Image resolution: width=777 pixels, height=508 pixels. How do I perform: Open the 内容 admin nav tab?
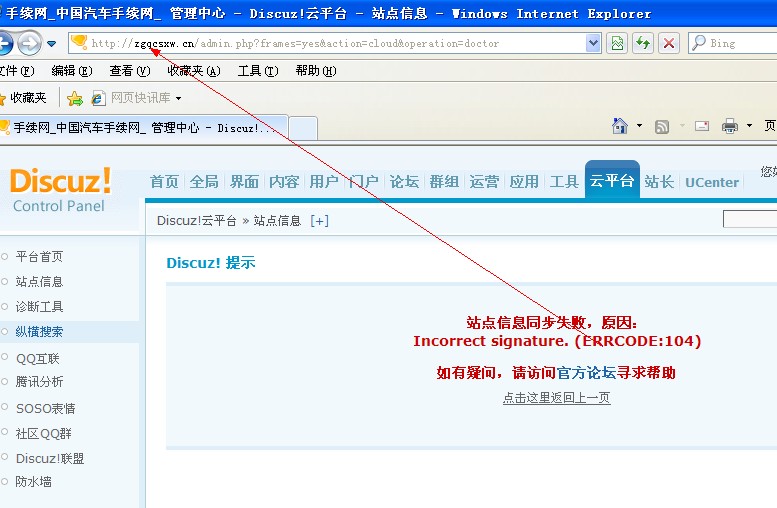284,182
